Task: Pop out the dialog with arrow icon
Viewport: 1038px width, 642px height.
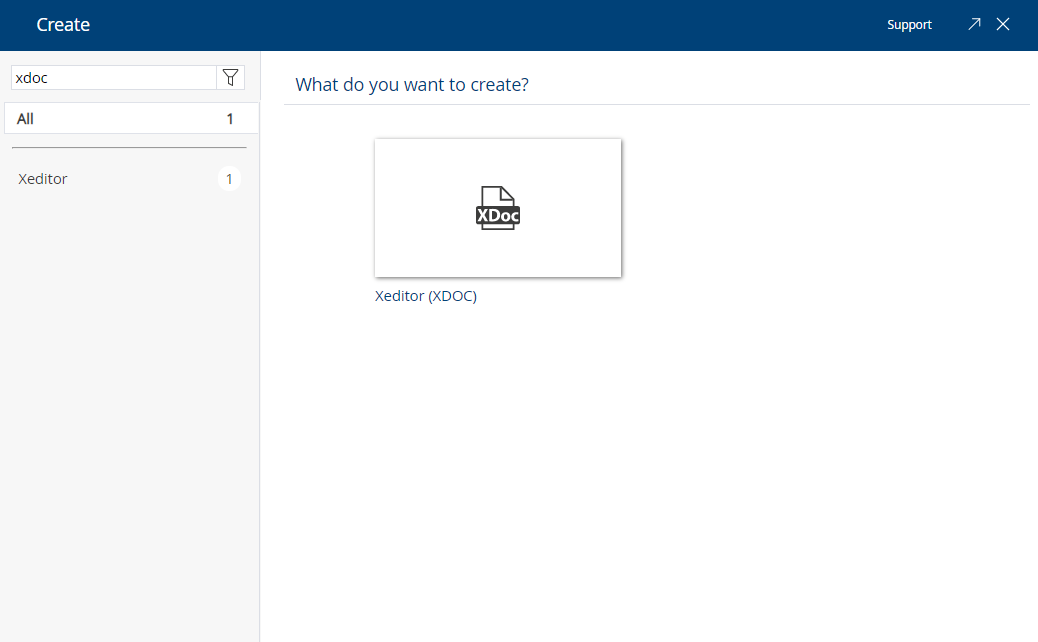Action: click(x=974, y=24)
